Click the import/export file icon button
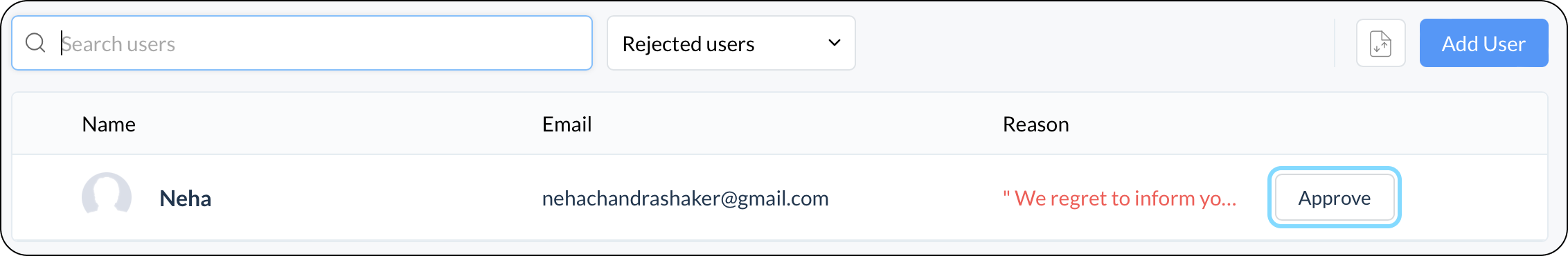 (x=1380, y=43)
